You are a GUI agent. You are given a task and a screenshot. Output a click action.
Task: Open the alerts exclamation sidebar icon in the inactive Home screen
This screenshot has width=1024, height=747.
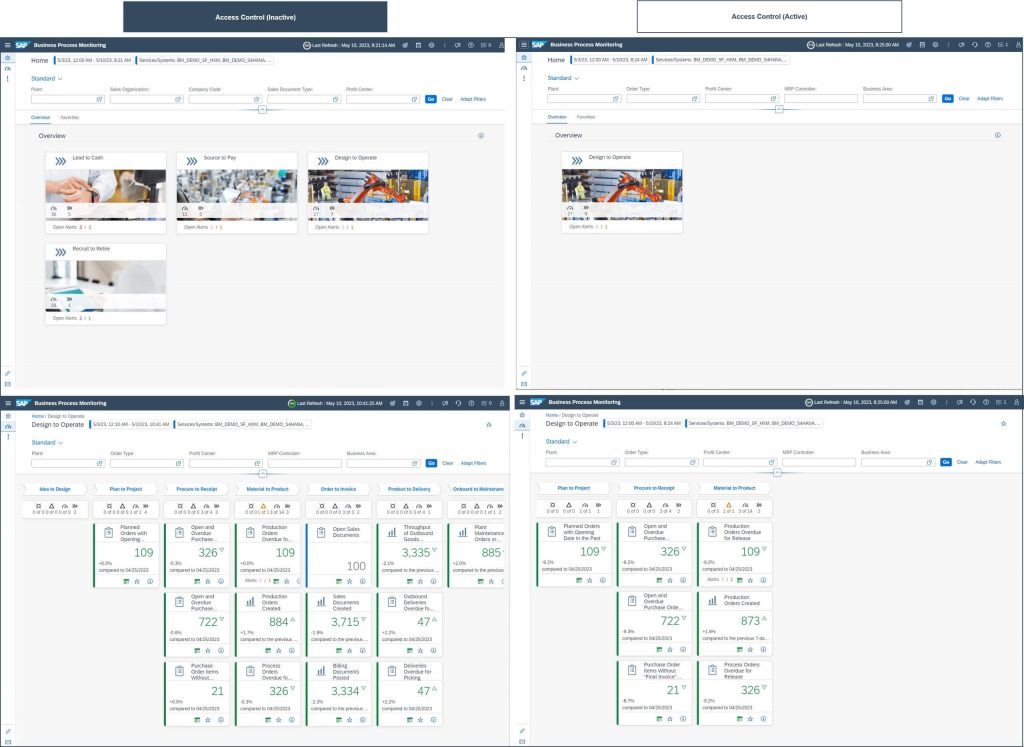(x=7, y=78)
